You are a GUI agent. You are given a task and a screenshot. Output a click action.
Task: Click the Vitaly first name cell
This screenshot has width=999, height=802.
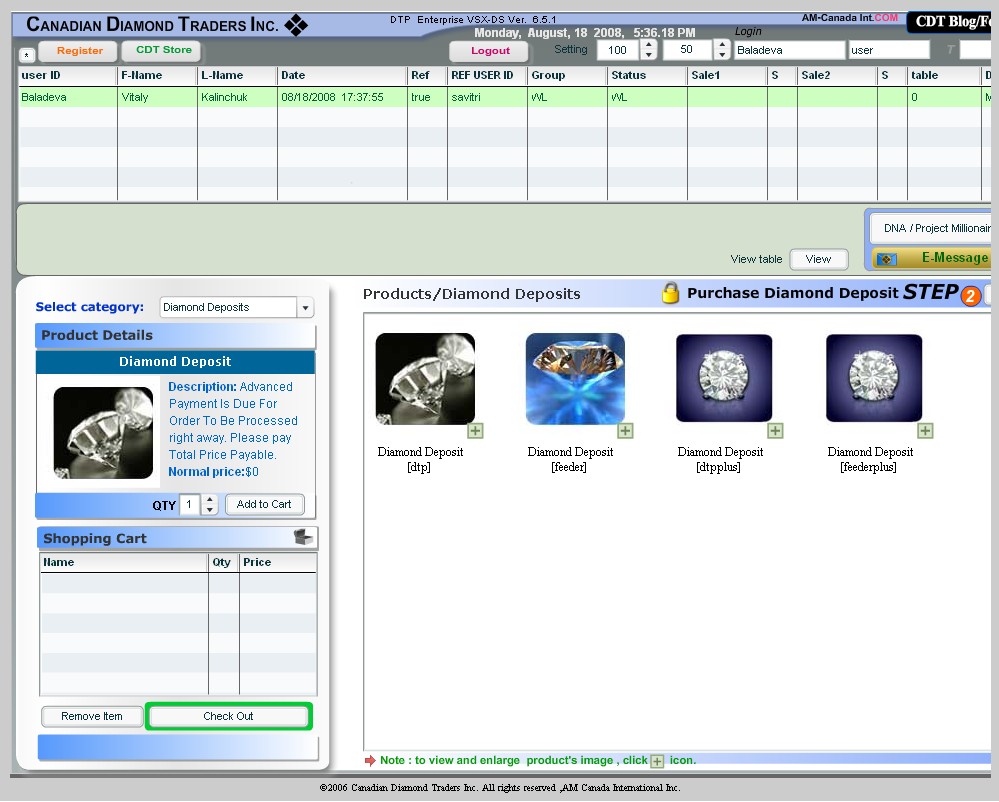[x=157, y=97]
